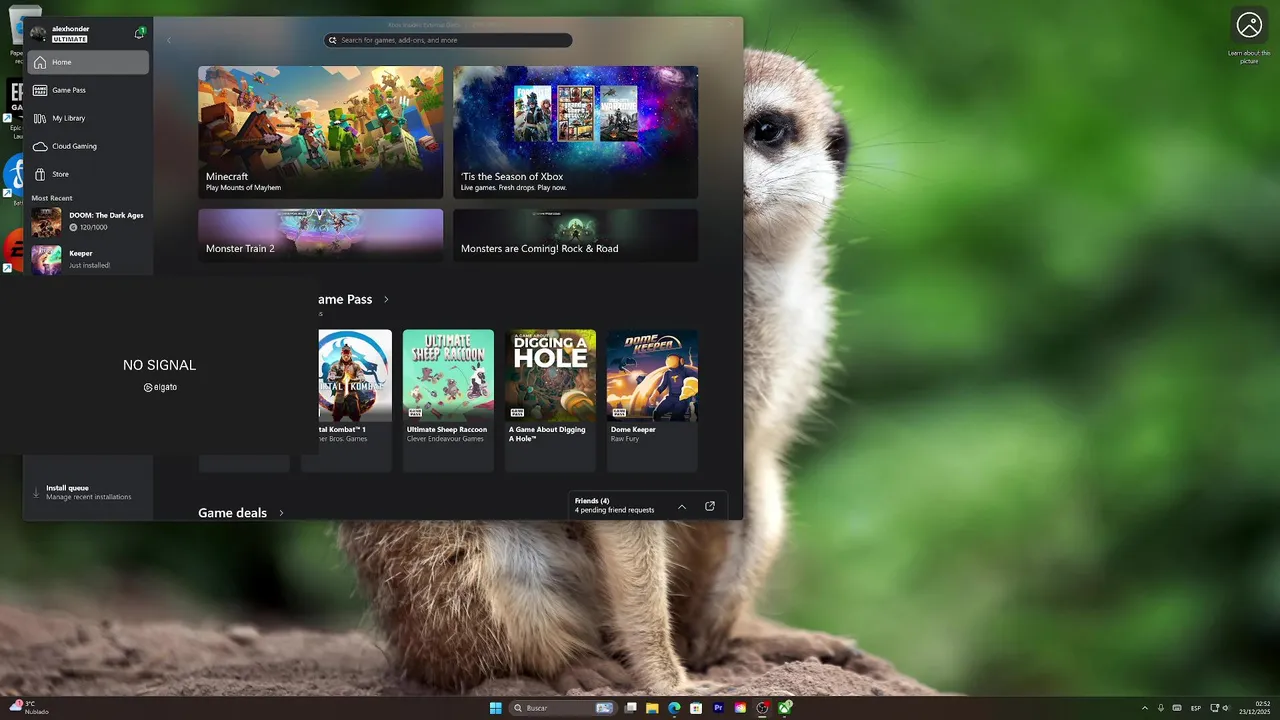Open alexhonder profile avatar
Screen dimensions: 1280x720
pyautogui.click(x=38, y=34)
